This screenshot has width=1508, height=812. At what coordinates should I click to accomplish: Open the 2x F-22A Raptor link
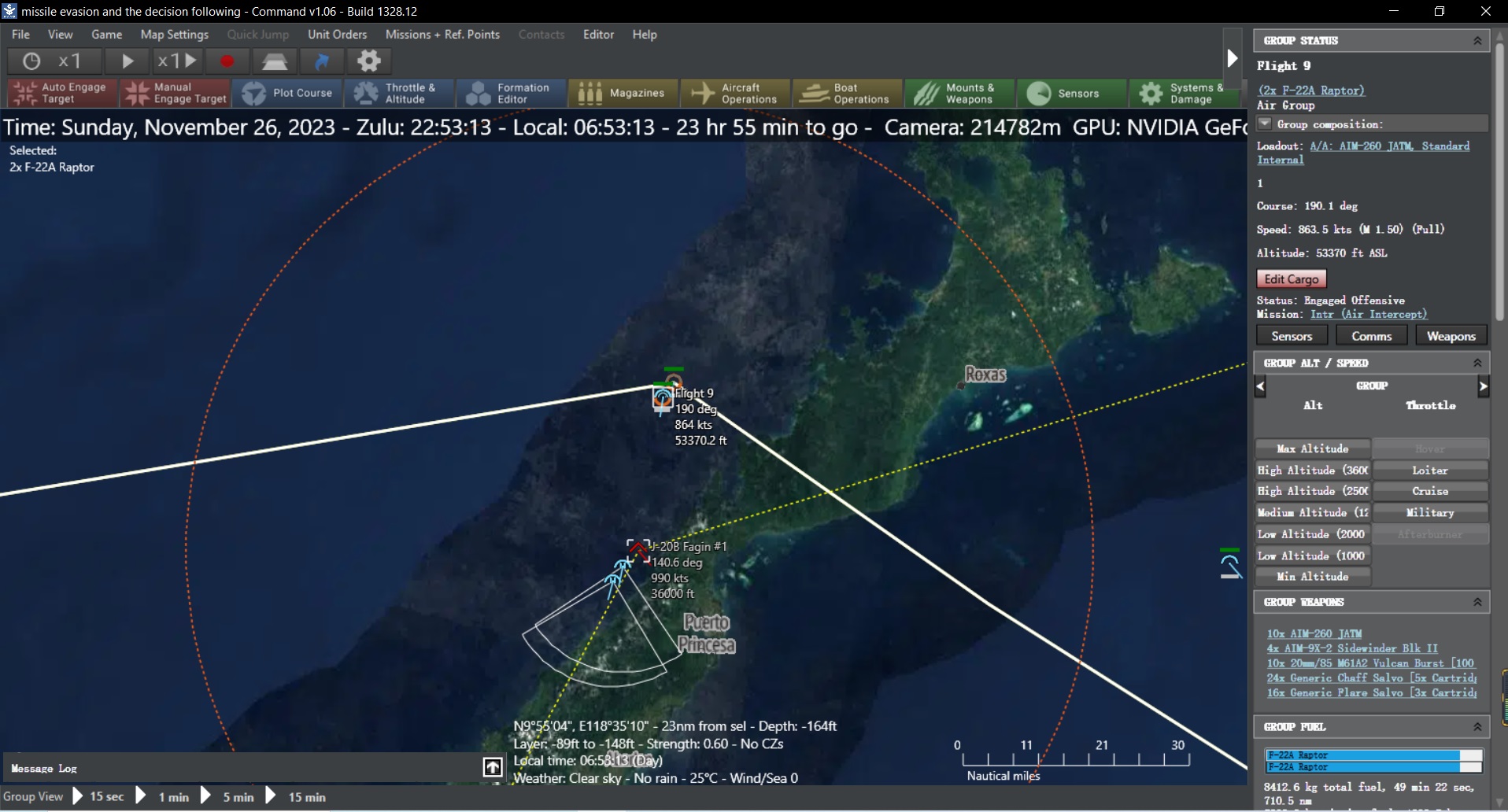pos(1310,90)
